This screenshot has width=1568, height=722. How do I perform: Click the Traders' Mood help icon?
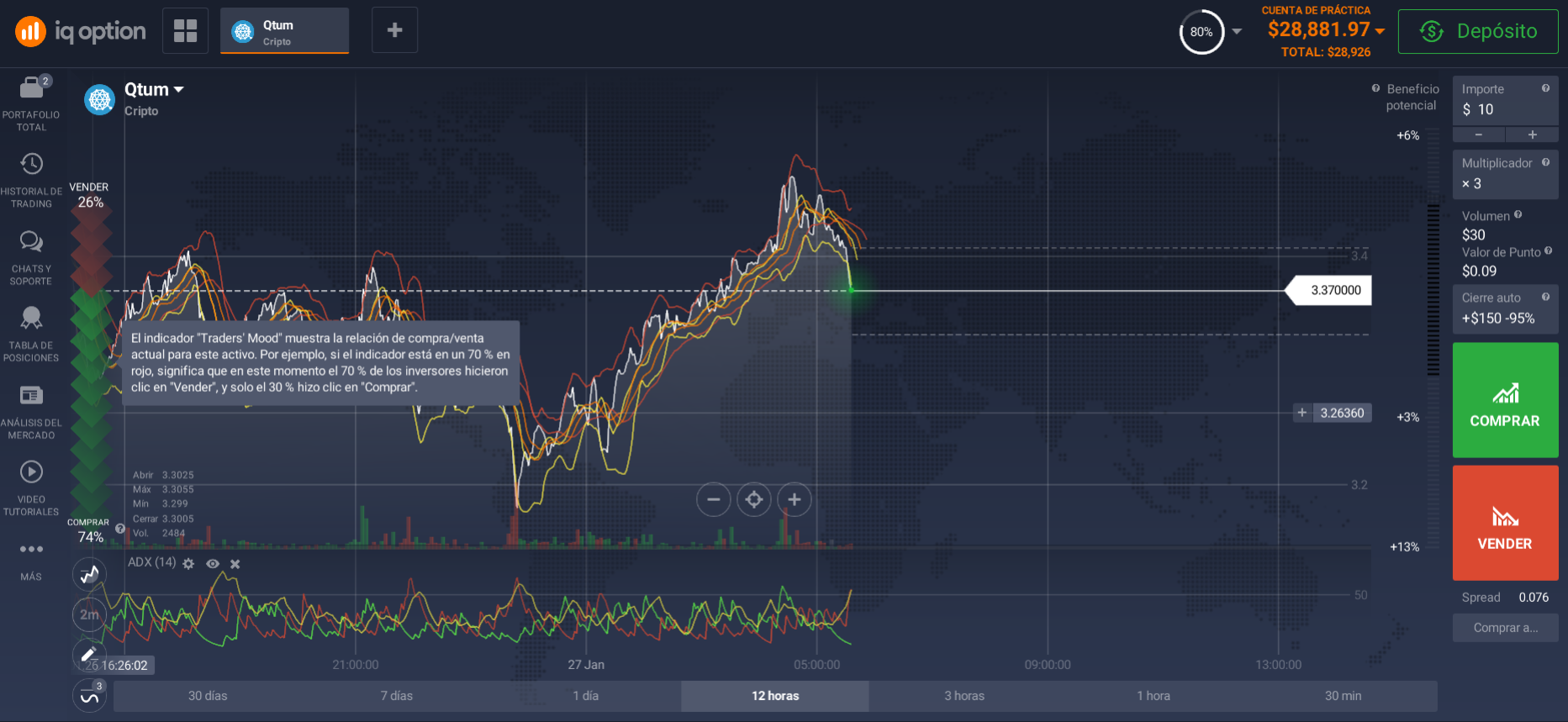(120, 529)
